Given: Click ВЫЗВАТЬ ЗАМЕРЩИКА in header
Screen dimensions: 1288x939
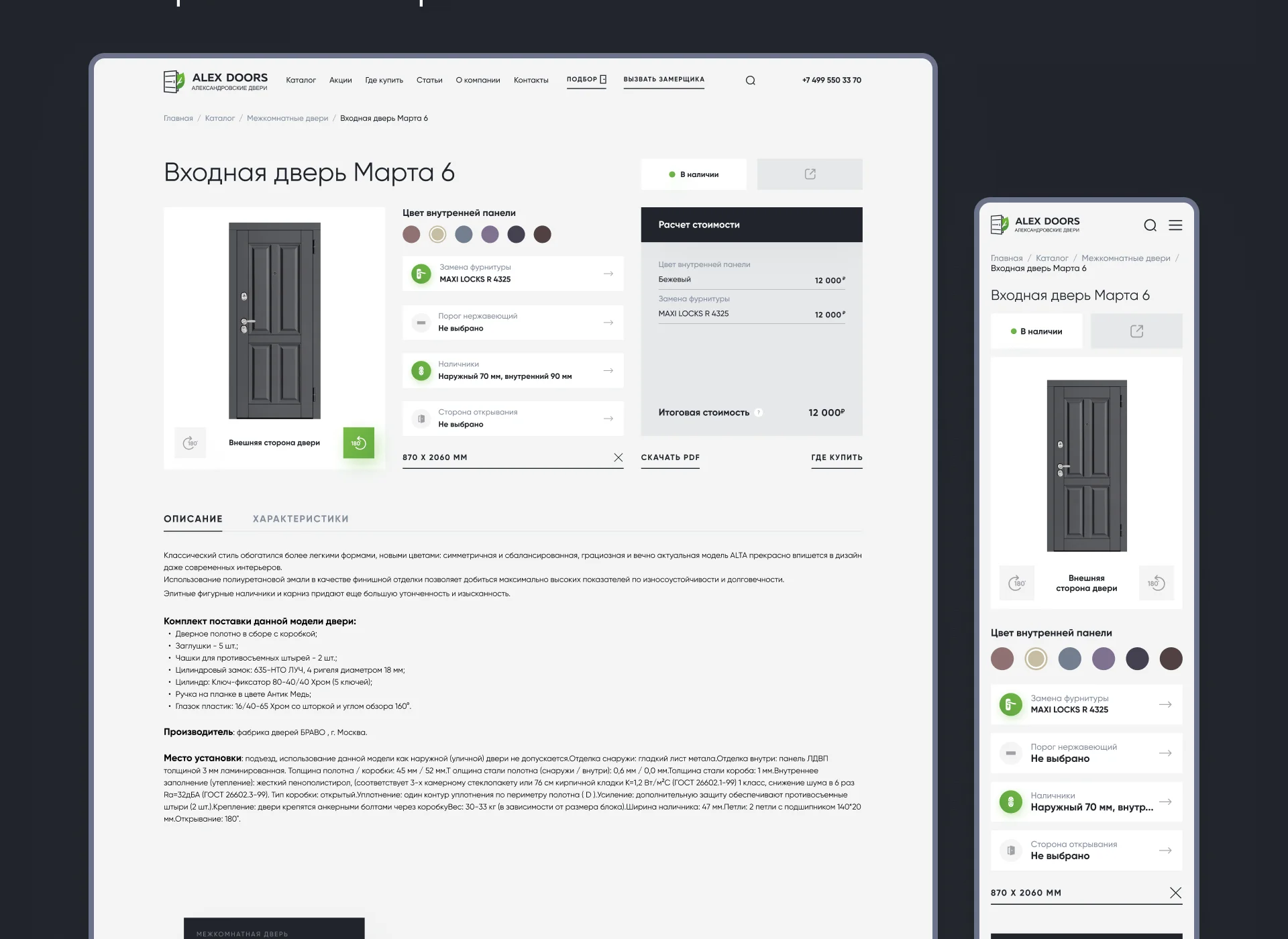Looking at the screenshot, I should click(663, 80).
